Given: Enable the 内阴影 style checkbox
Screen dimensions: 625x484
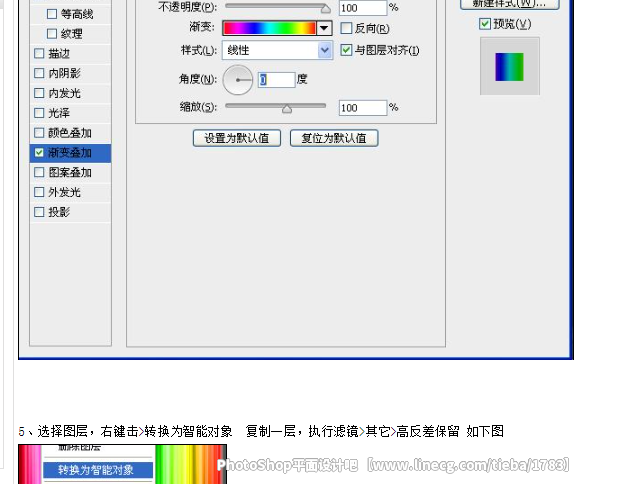Looking at the screenshot, I should (39, 73).
